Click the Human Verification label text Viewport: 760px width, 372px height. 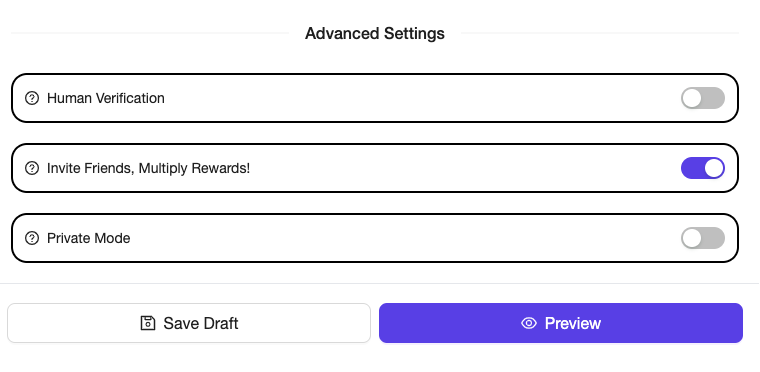pyautogui.click(x=106, y=98)
